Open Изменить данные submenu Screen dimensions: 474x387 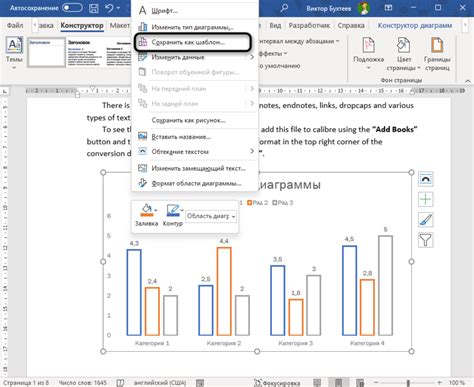point(195,57)
